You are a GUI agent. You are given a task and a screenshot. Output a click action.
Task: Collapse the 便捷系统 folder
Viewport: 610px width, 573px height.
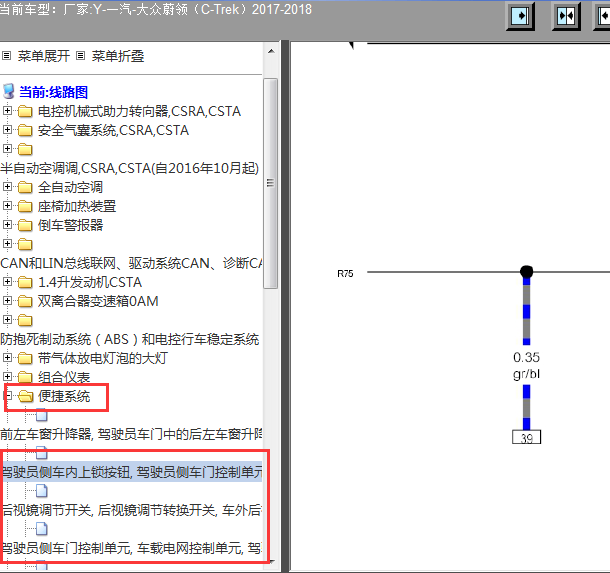7,395
